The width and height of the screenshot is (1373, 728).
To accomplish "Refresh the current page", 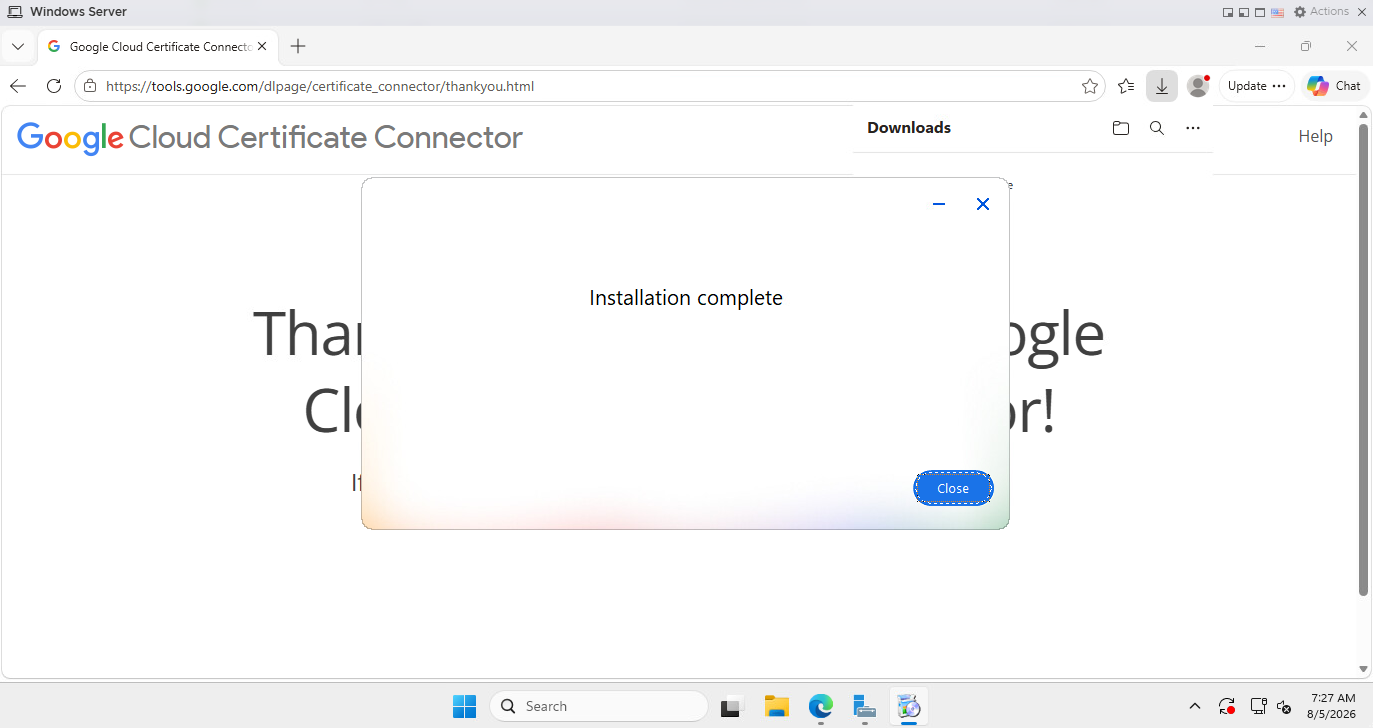I will click(54, 86).
